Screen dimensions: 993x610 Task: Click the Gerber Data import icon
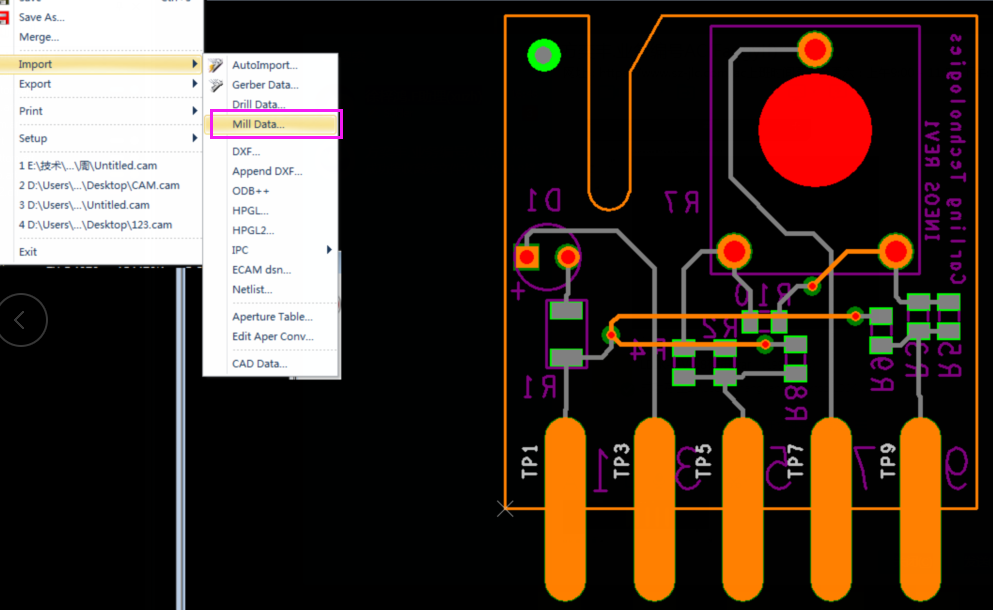[x=216, y=85]
